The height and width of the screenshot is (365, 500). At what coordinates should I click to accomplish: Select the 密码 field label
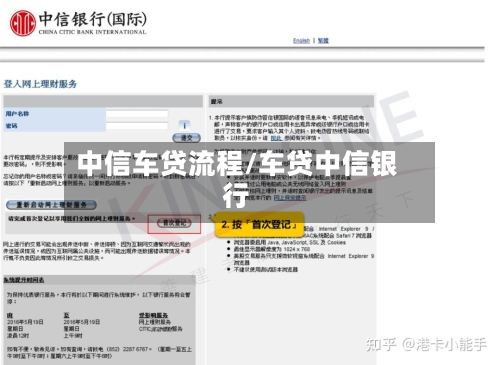click(11, 126)
